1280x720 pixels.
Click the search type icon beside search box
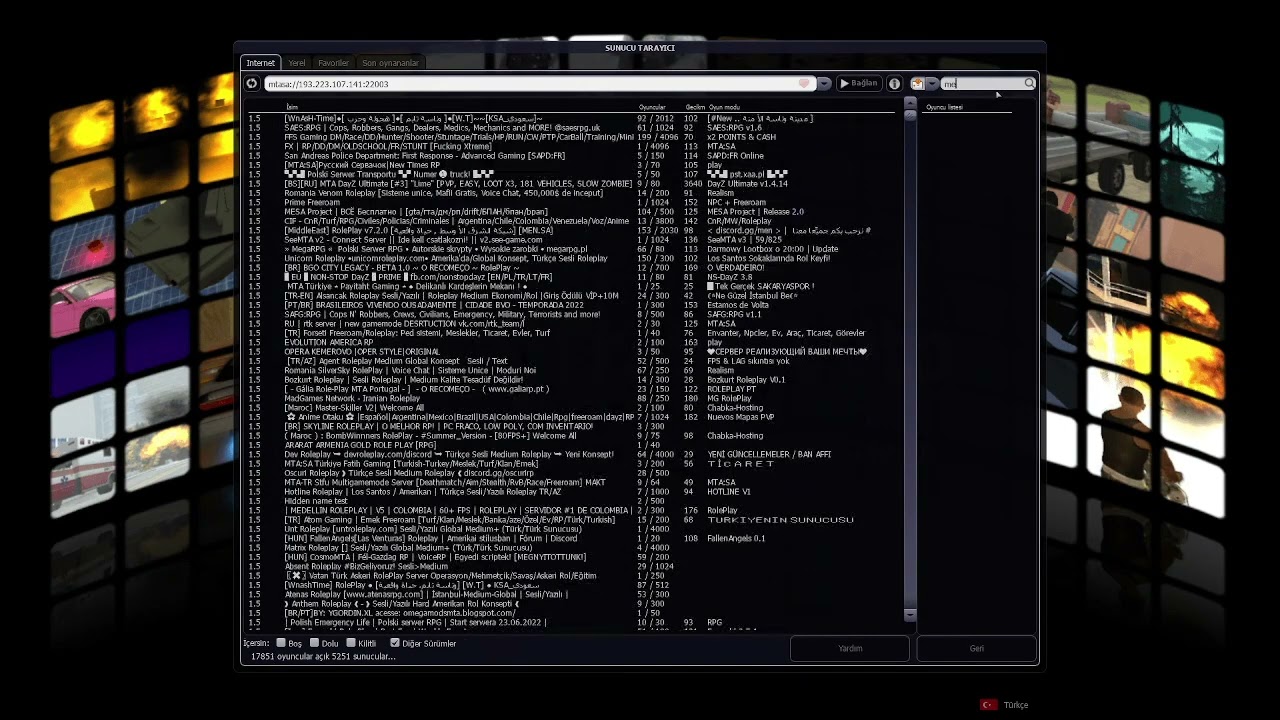[x=917, y=84]
